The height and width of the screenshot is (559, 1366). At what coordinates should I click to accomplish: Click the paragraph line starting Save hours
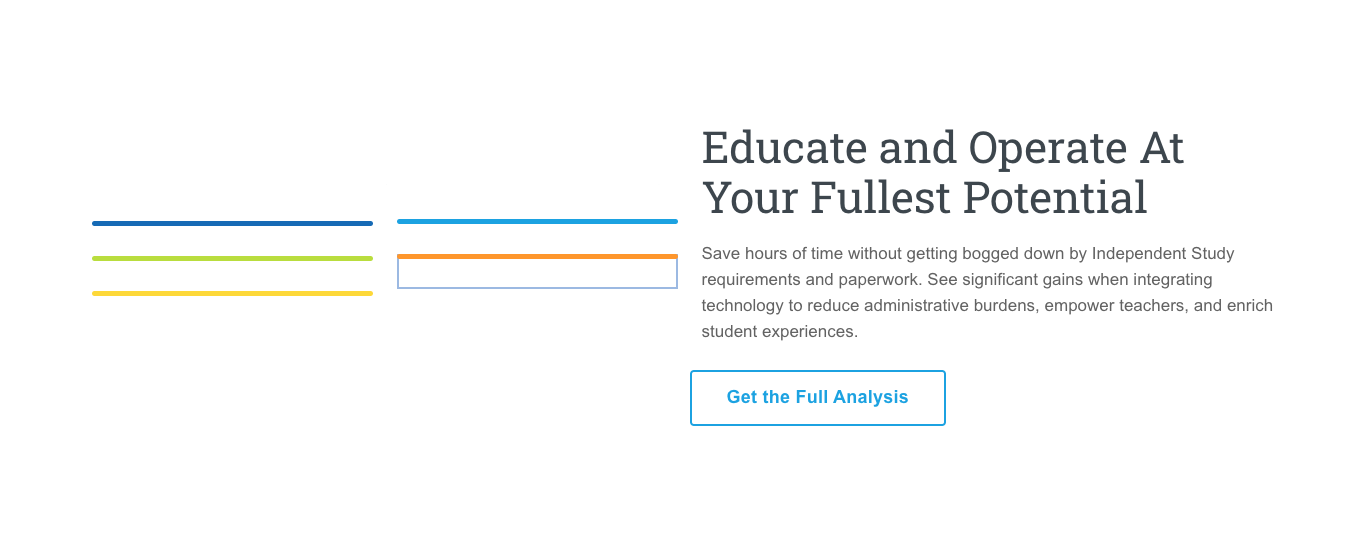(968, 253)
